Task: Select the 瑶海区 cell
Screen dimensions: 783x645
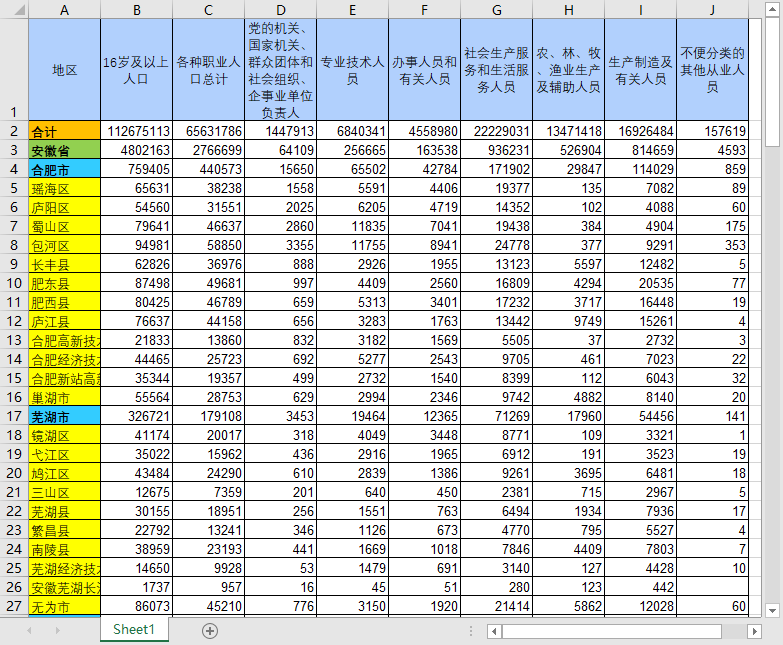Action: 64,188
